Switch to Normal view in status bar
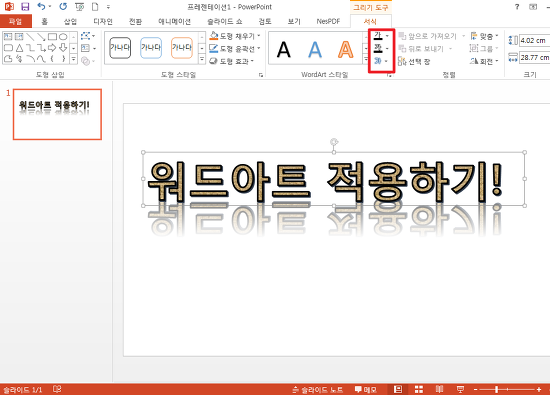The height and width of the screenshot is (395, 550). click(398, 389)
